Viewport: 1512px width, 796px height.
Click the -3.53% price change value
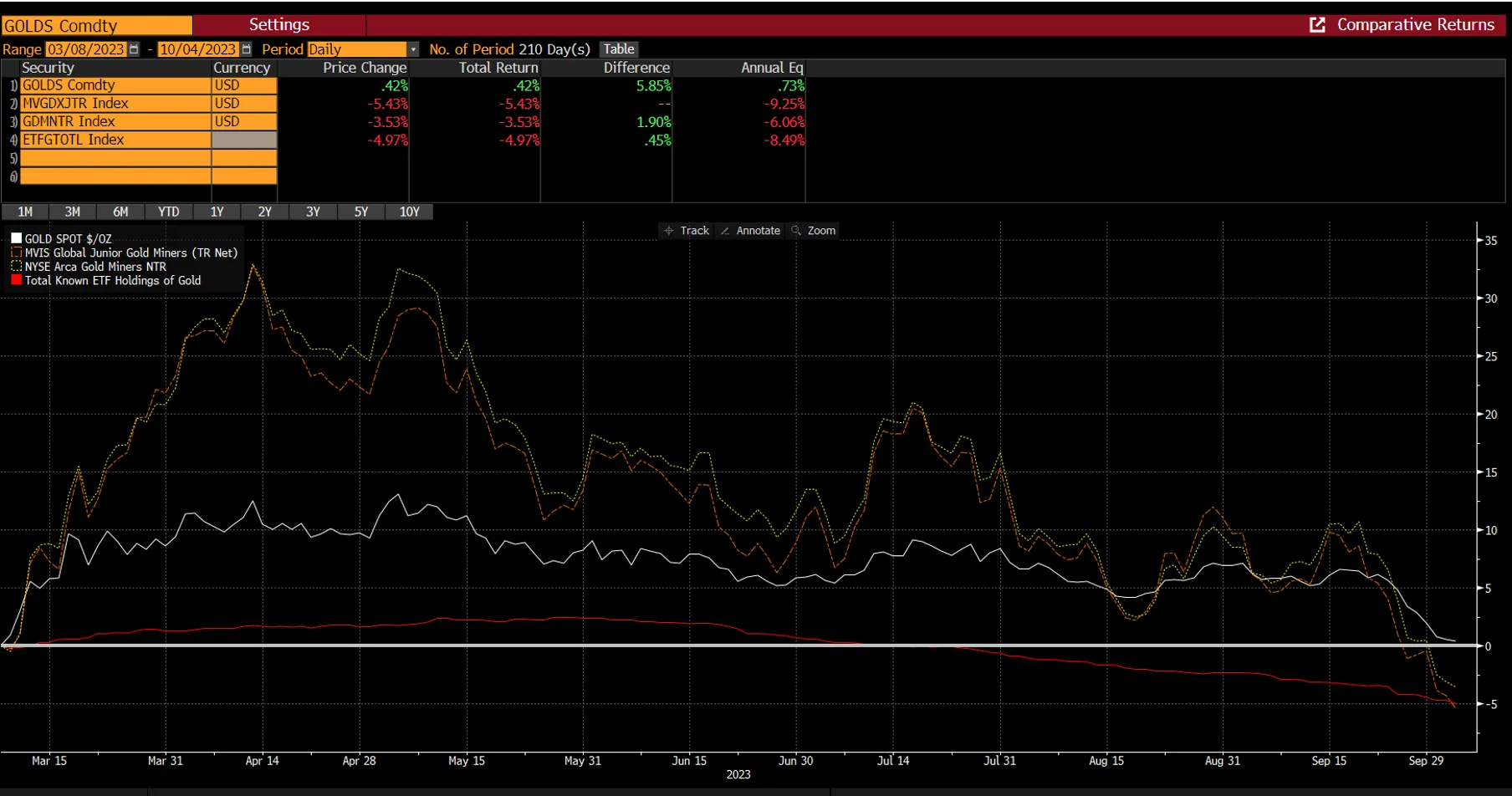(388, 122)
